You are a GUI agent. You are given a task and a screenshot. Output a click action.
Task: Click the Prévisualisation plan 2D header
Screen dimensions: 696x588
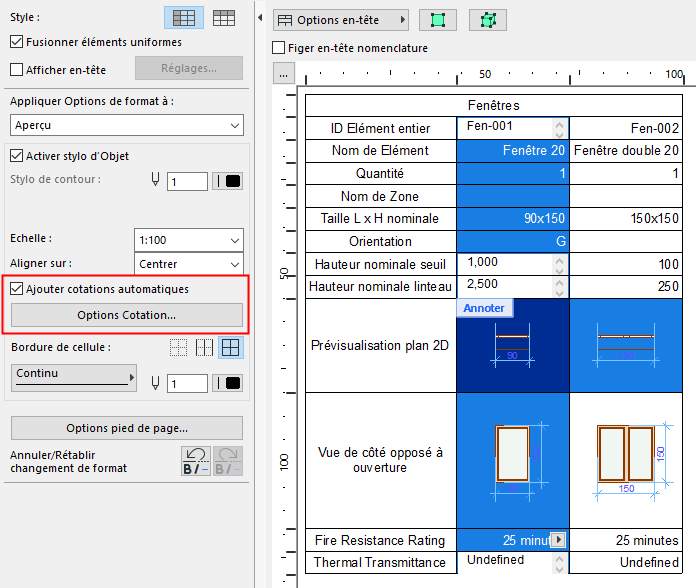click(x=381, y=345)
